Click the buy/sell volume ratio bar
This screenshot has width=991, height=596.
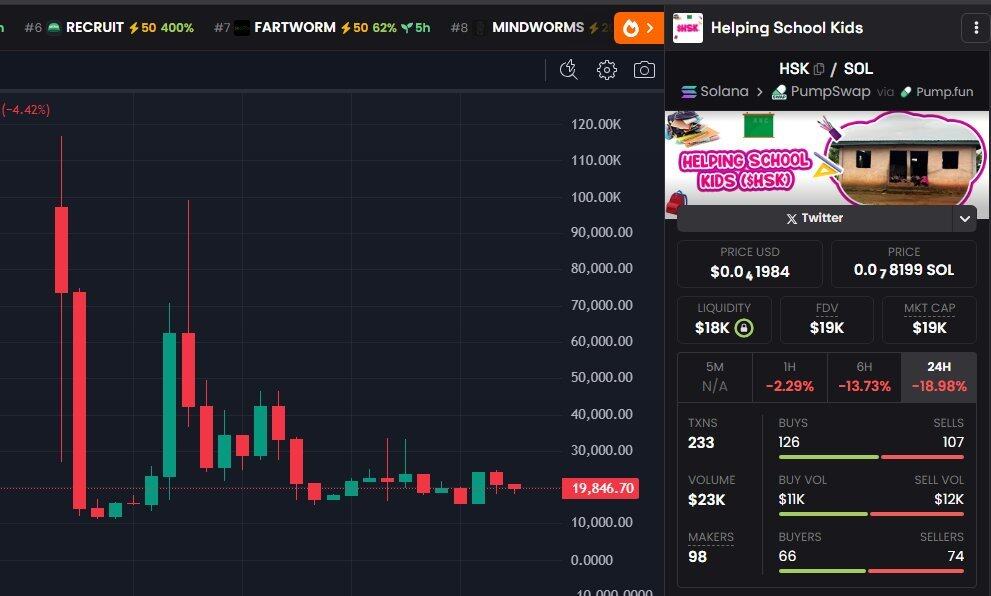872,514
